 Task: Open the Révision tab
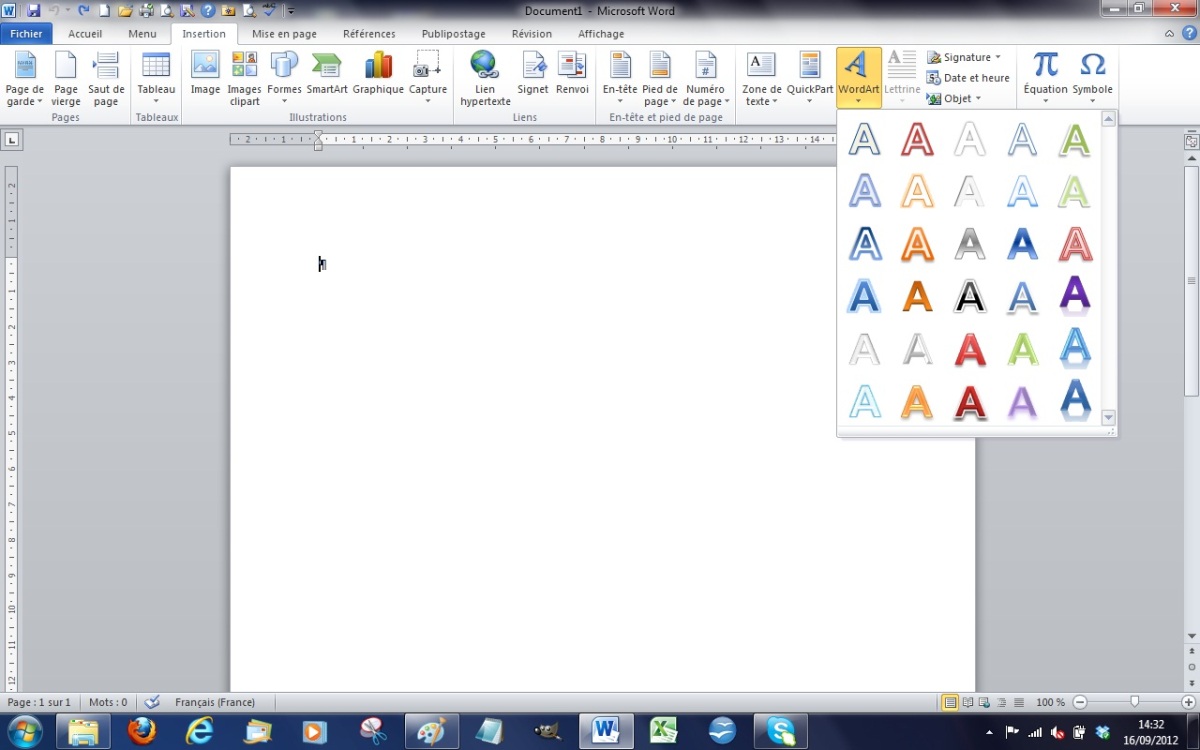532,34
